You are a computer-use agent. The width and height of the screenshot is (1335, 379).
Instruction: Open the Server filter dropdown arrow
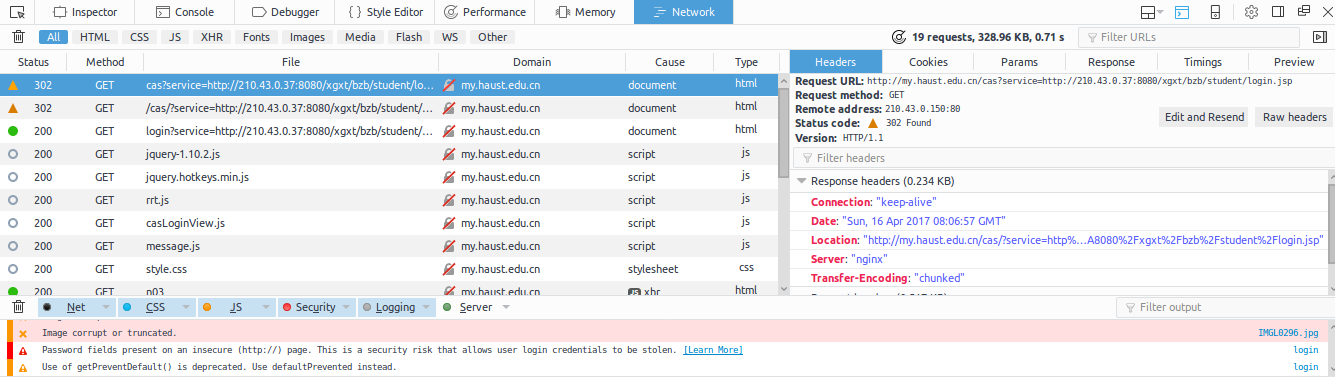click(507, 307)
